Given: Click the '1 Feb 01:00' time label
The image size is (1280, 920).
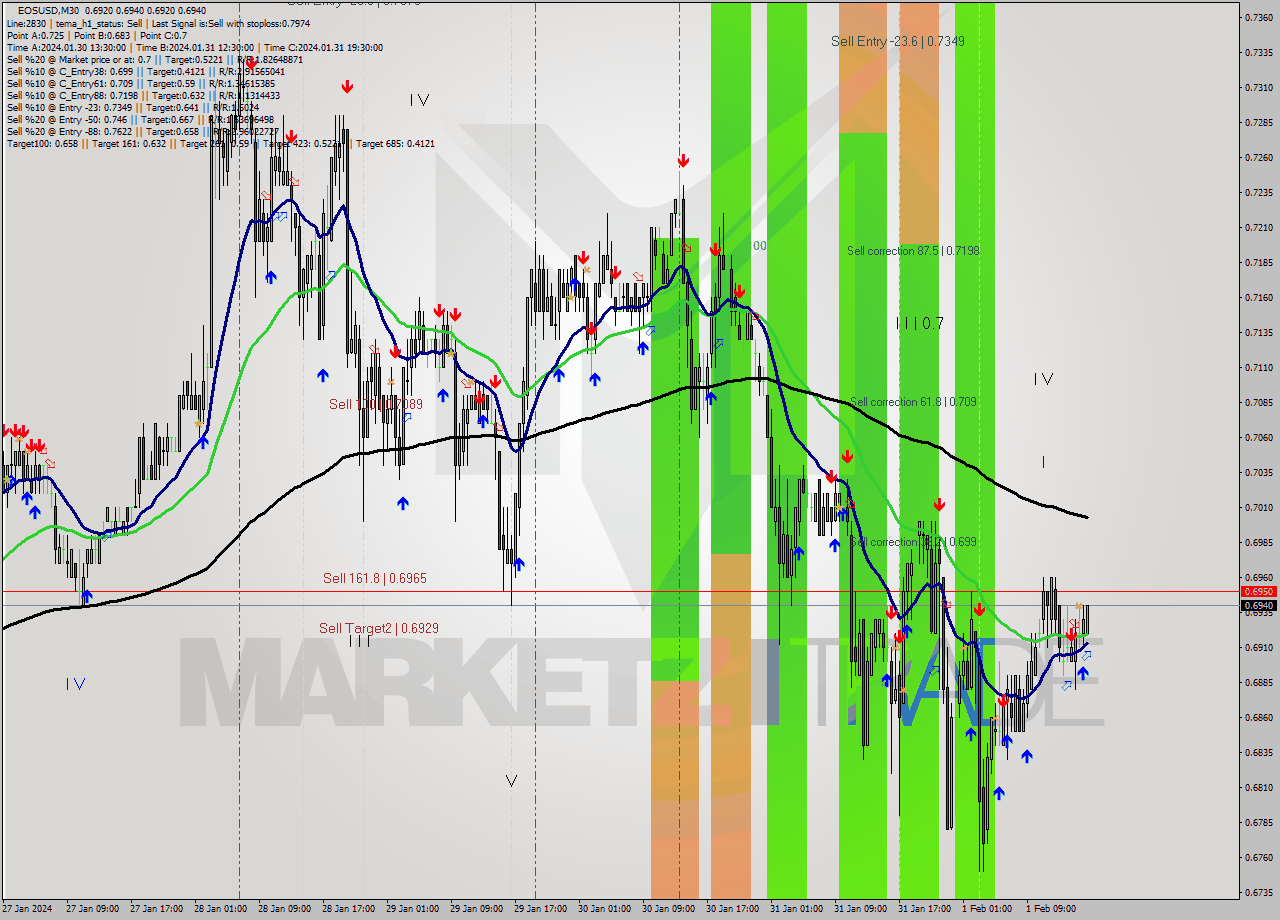Looking at the screenshot, I should tap(987, 909).
